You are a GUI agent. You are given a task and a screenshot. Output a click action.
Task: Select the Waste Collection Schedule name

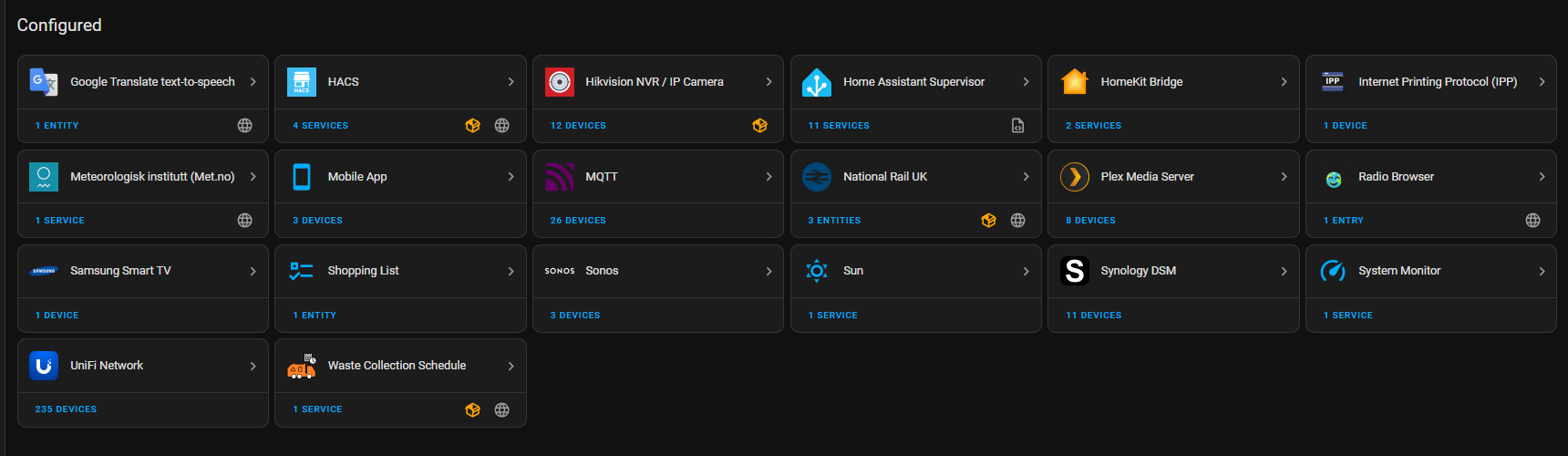(x=397, y=366)
